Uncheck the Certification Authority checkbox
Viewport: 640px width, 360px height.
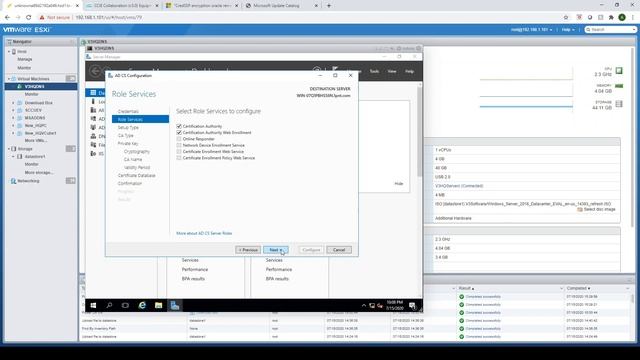179,126
